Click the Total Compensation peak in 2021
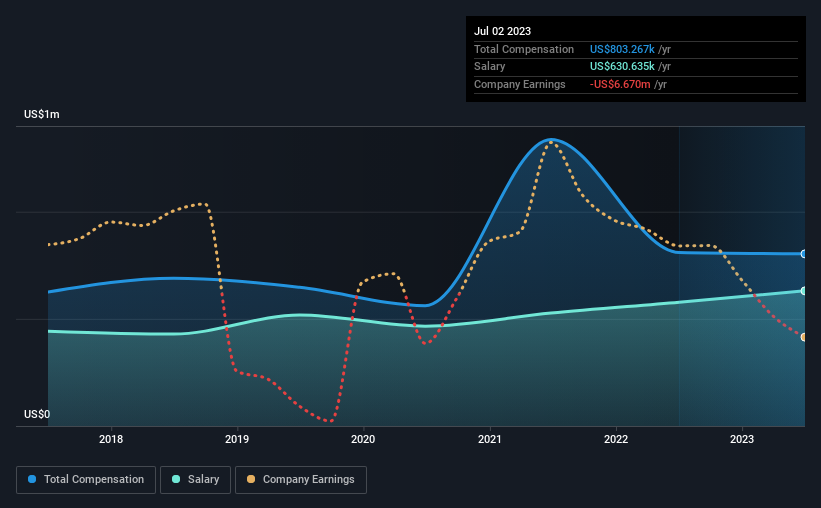821x508 pixels. point(551,139)
